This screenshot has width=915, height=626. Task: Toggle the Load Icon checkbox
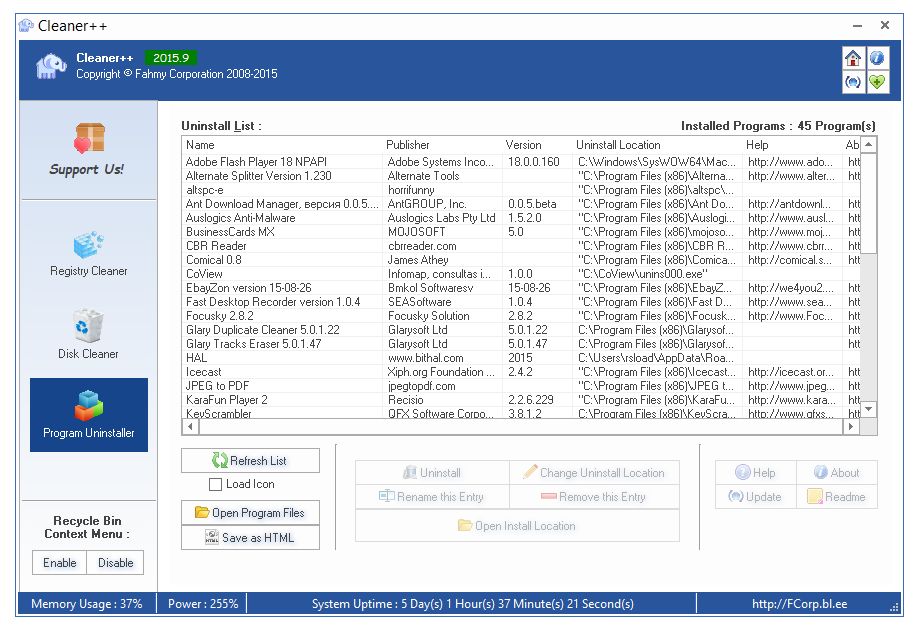pyautogui.click(x=215, y=484)
